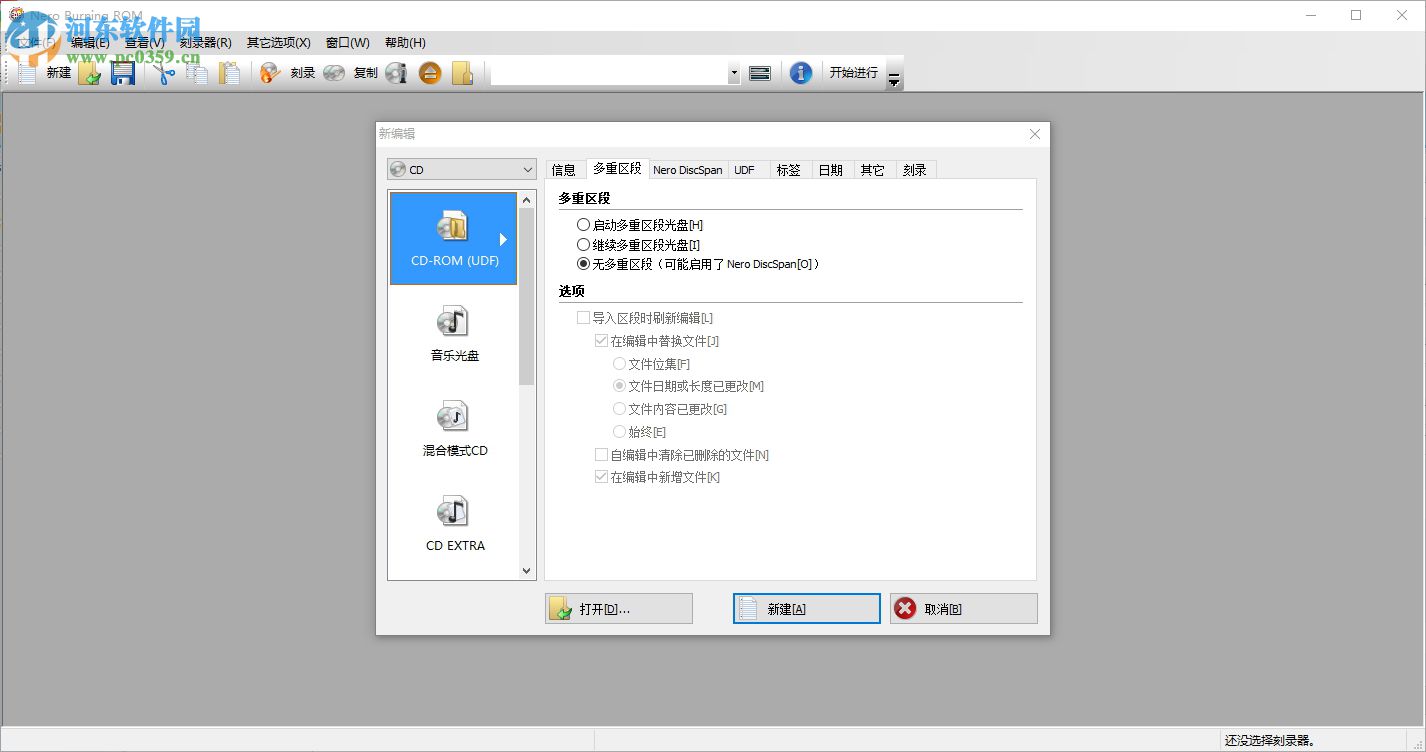Click the choose recorder drive icon
Viewport: 1426px width, 752px height.
click(760, 73)
